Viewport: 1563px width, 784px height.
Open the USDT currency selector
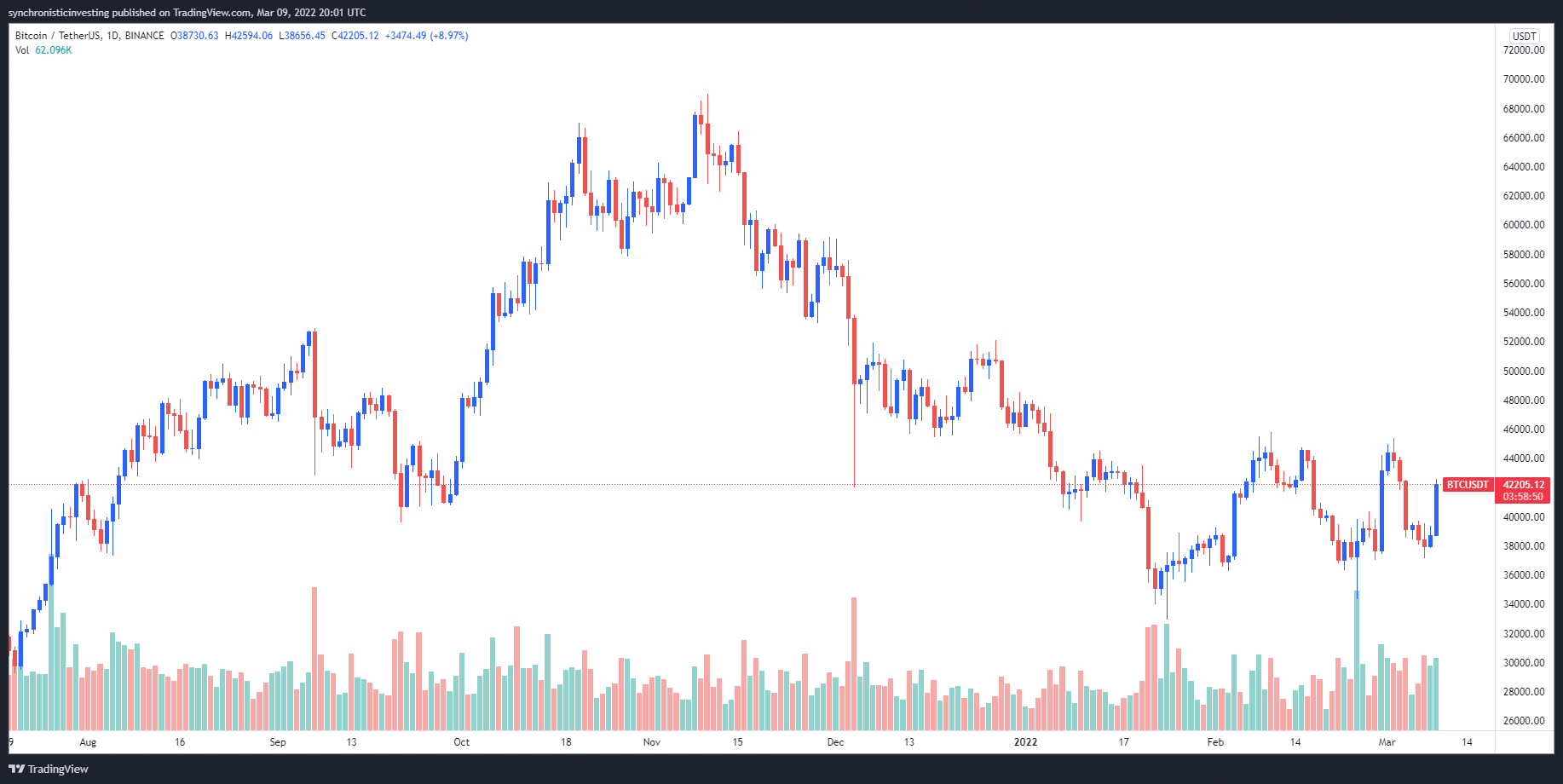click(1524, 36)
